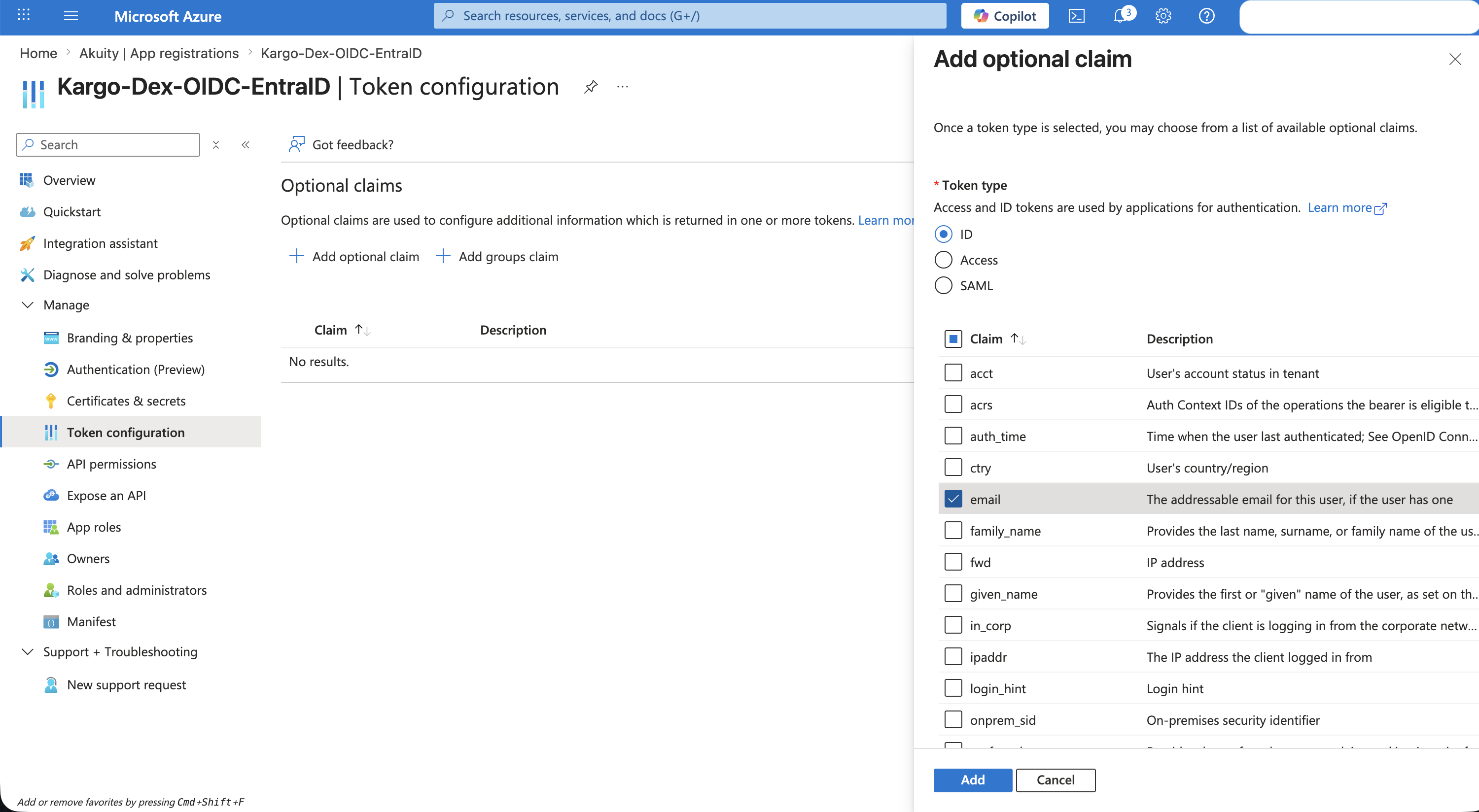This screenshot has height=812, width=1479.
Task: Click the blue Add button
Action: pos(973,780)
